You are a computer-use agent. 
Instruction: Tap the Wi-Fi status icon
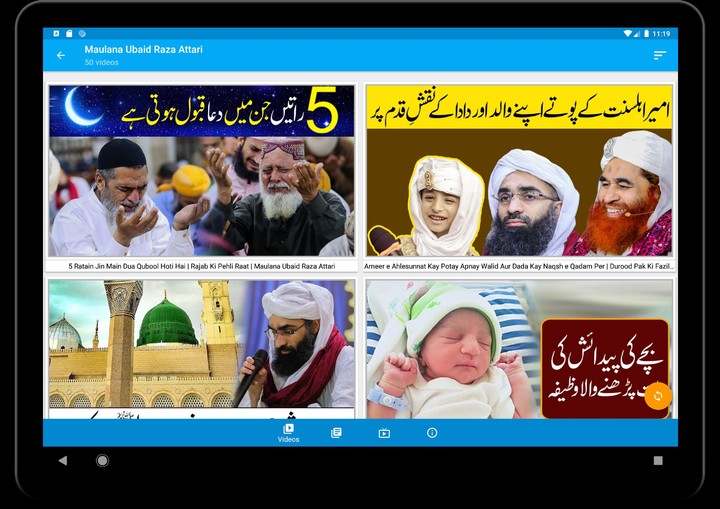[627, 34]
